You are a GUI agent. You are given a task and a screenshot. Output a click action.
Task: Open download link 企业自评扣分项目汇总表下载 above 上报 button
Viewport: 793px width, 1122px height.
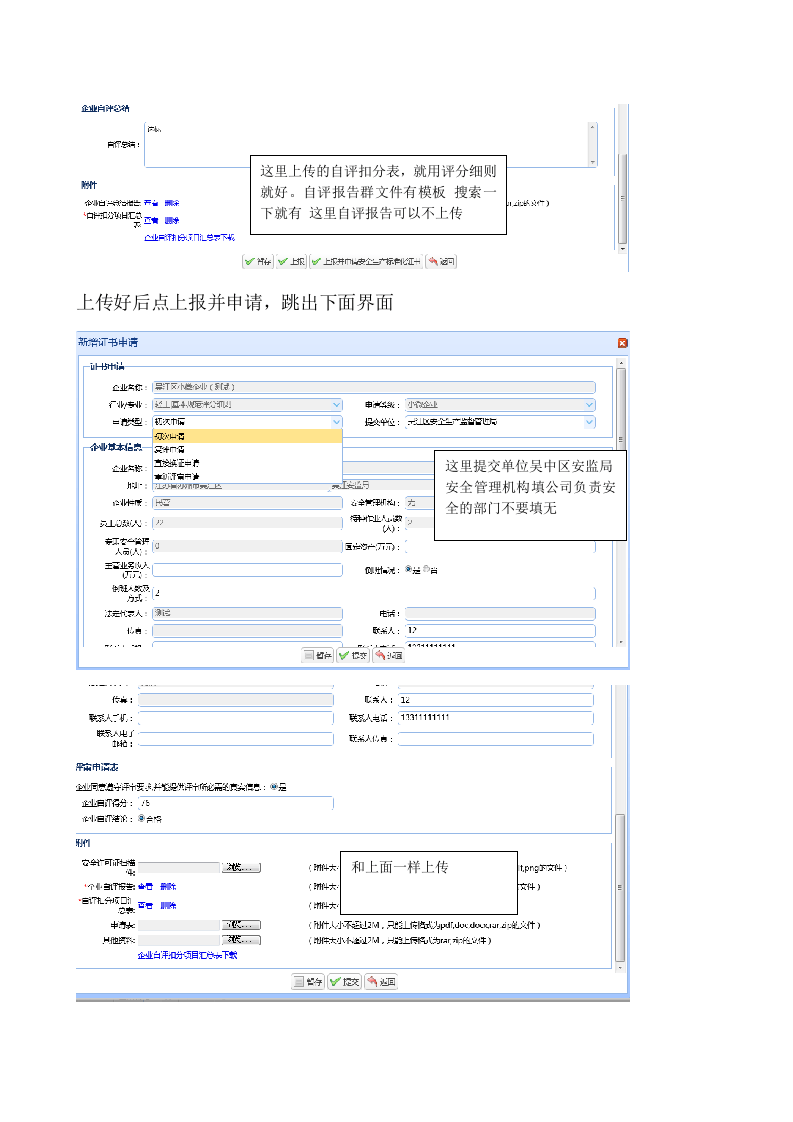tap(190, 238)
